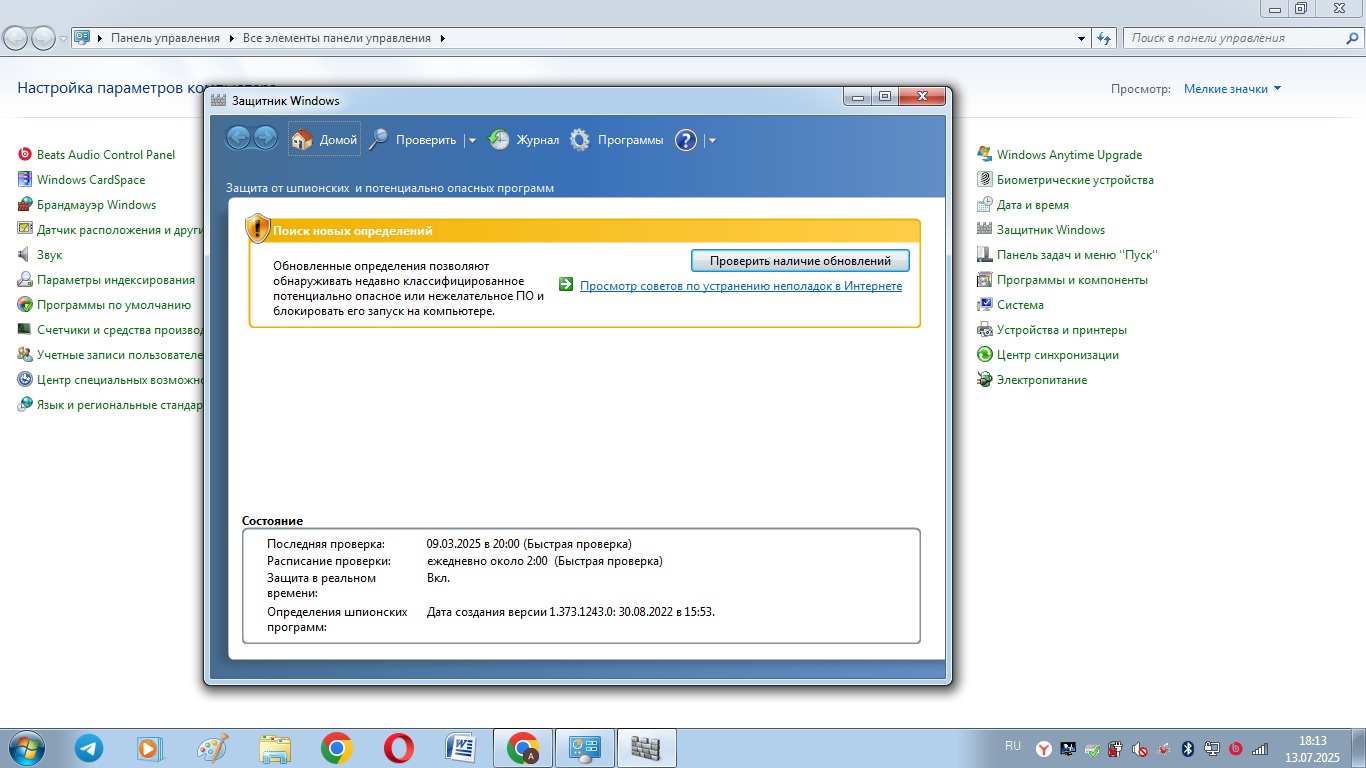This screenshot has width=1366, height=768.
Task: Open the Журнал history icon
Action: tap(499, 140)
